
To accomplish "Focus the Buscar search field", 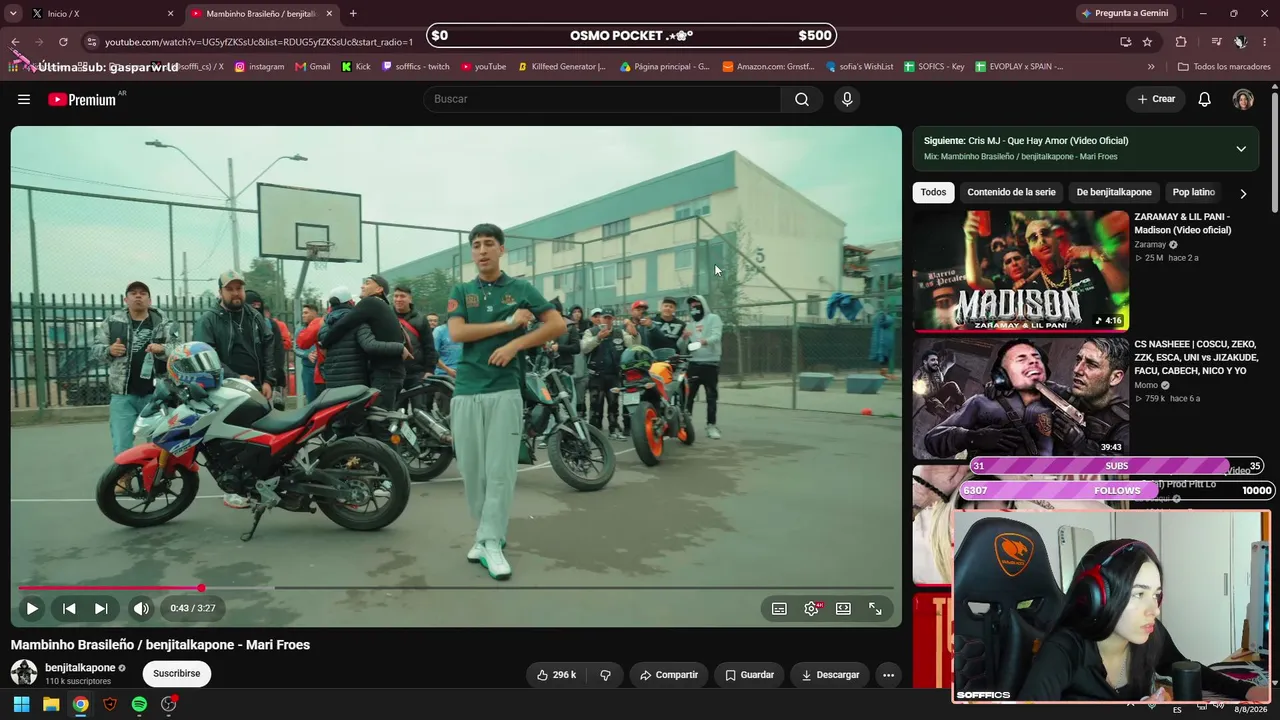I will [x=602, y=99].
